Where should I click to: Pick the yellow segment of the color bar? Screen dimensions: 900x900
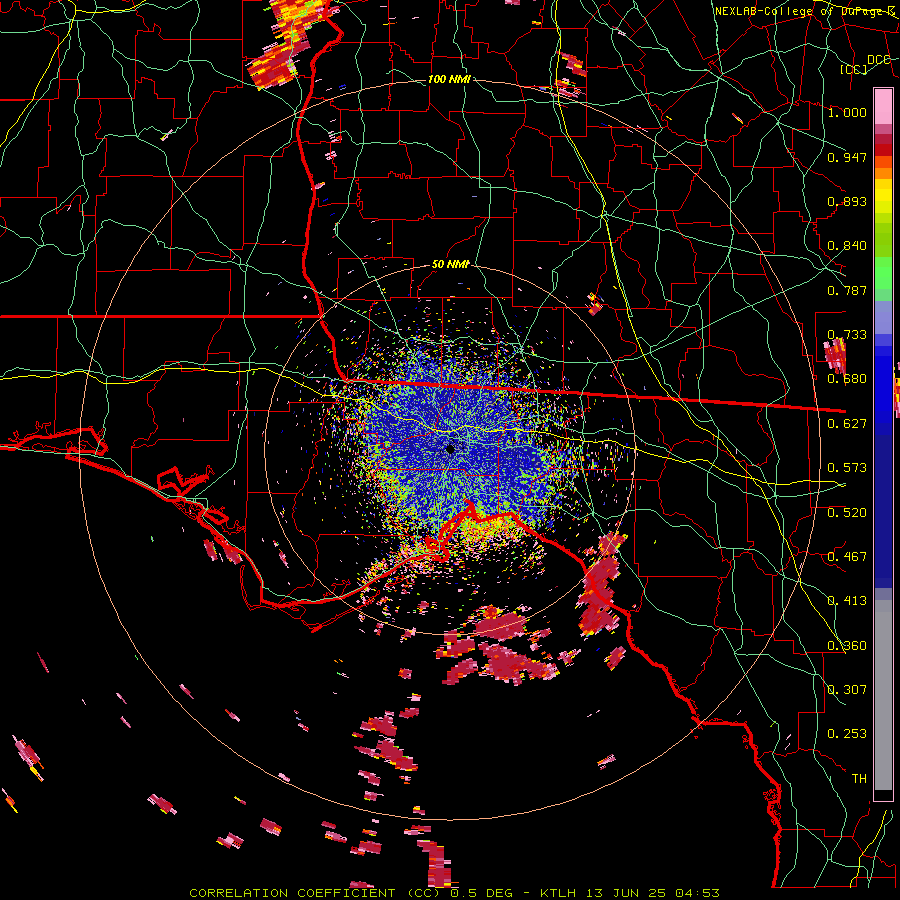pyautogui.click(x=883, y=196)
